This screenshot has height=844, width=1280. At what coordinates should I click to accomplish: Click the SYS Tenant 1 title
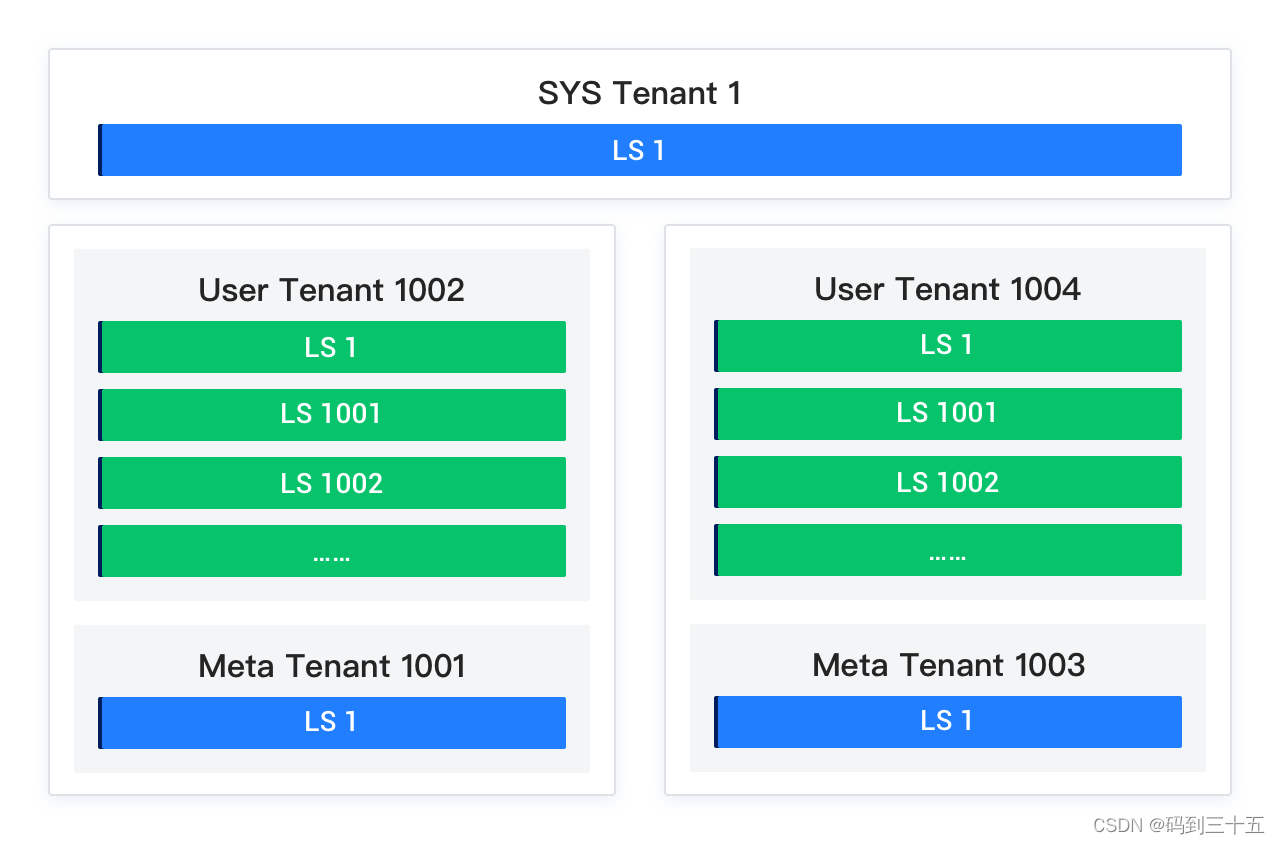[x=640, y=93]
